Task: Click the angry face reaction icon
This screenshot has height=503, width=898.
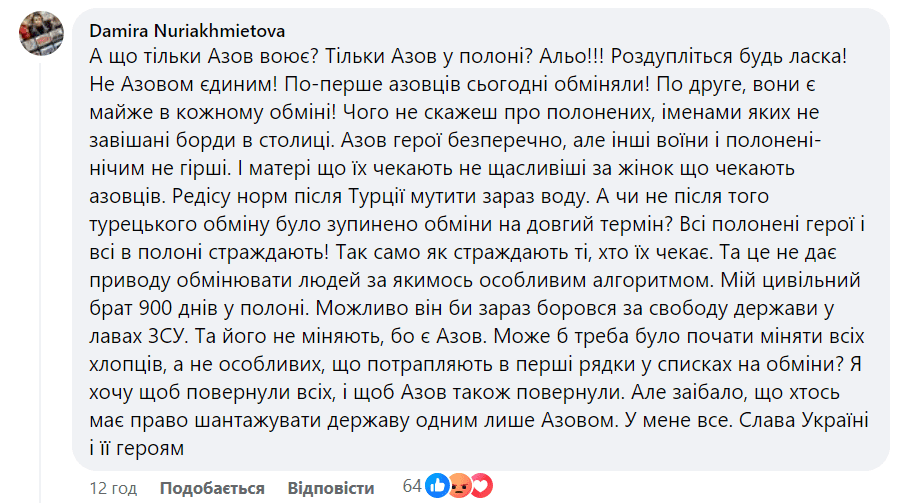Action: 461,486
